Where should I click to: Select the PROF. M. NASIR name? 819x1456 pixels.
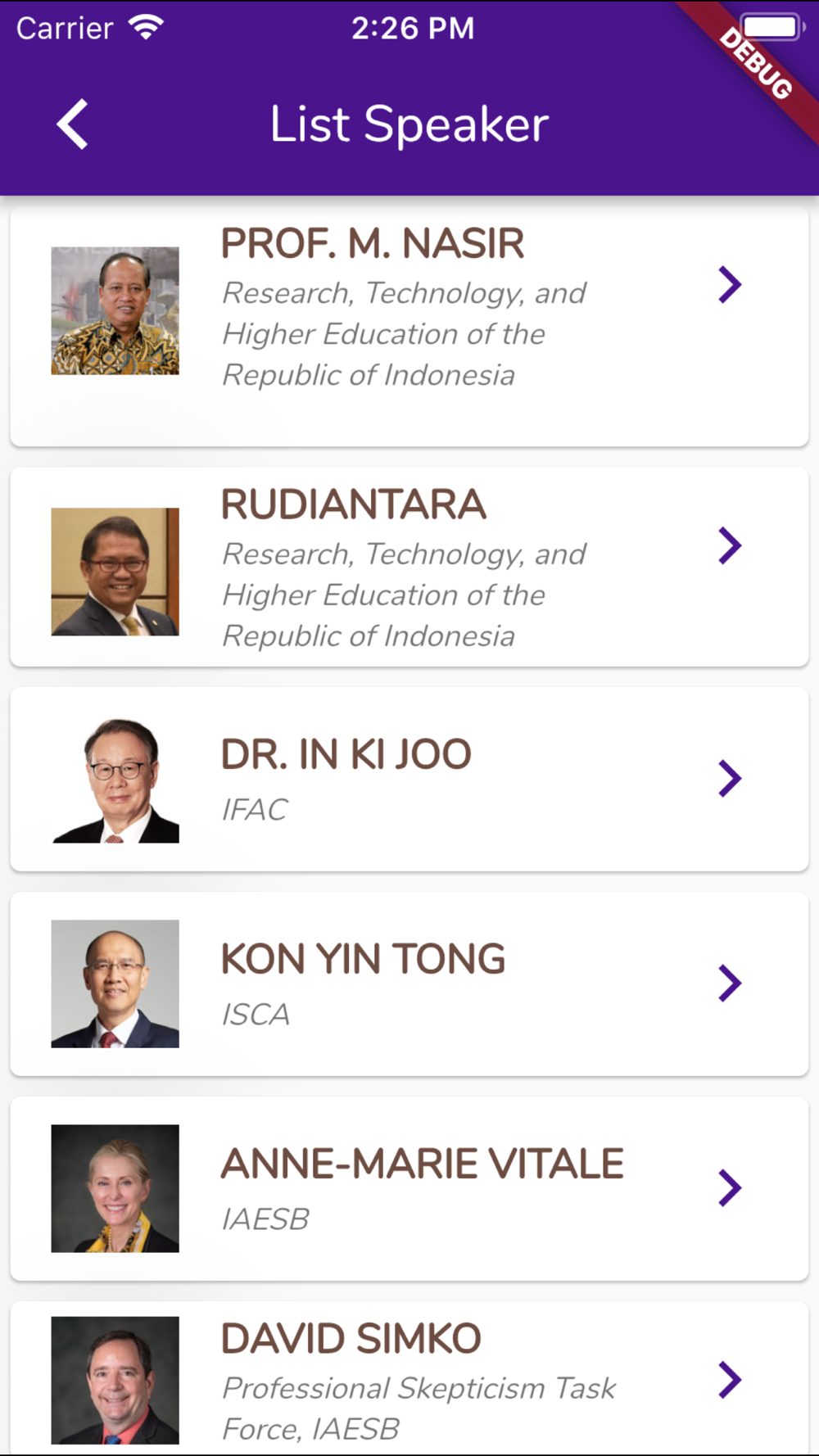pos(373,244)
